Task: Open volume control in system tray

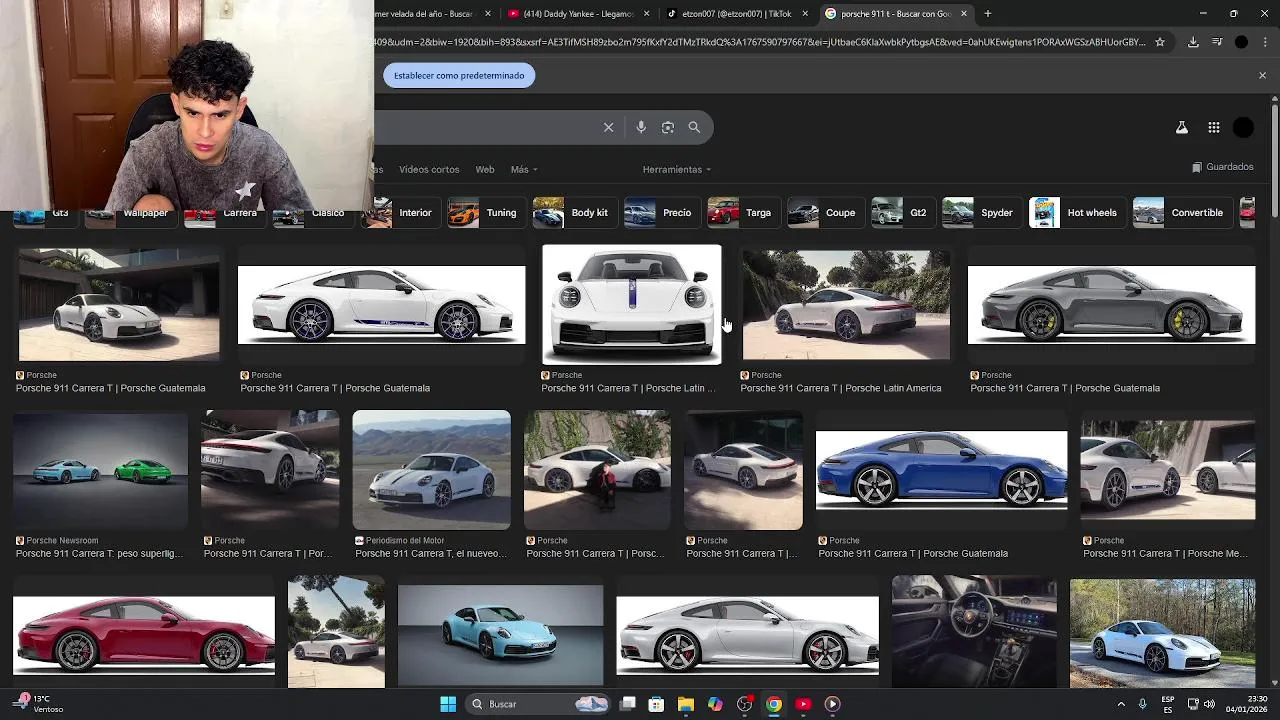Action: 1209,704
